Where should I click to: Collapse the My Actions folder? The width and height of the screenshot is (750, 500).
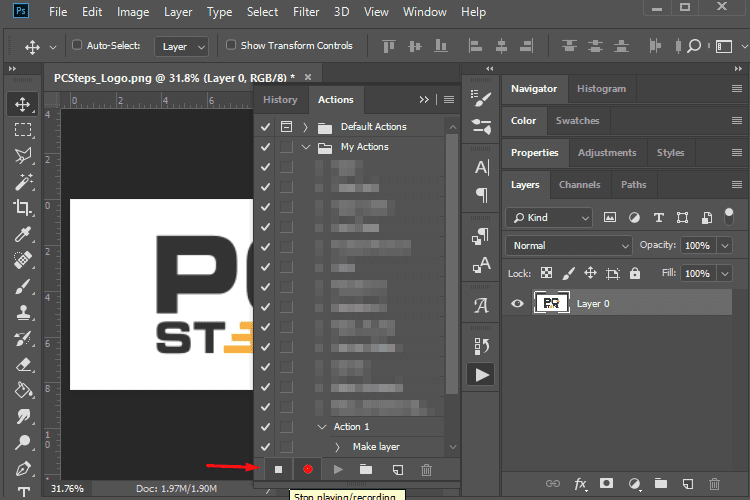coord(306,147)
